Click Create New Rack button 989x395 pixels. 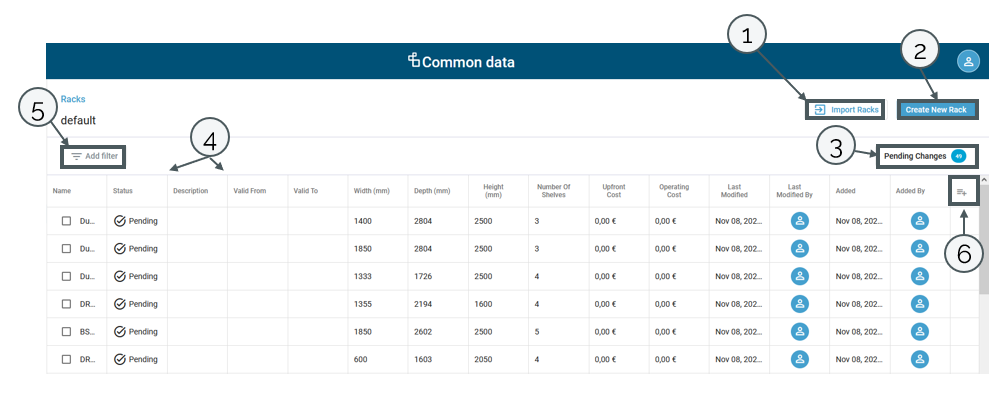936,110
